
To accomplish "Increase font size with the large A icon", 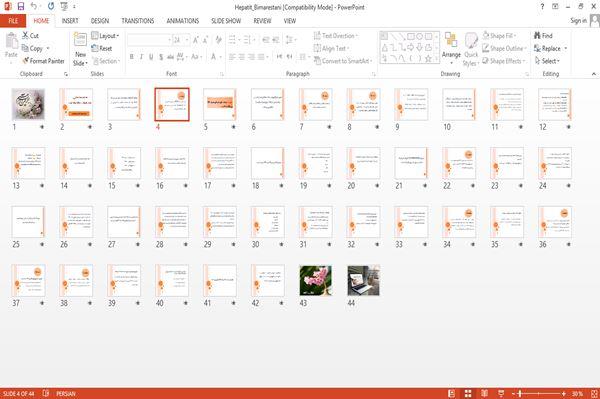I will [196, 40].
